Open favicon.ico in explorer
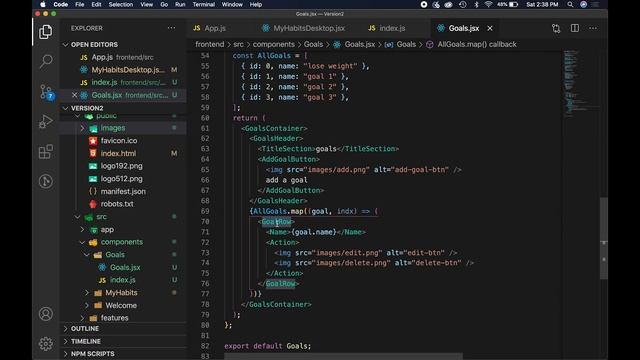 (119, 141)
